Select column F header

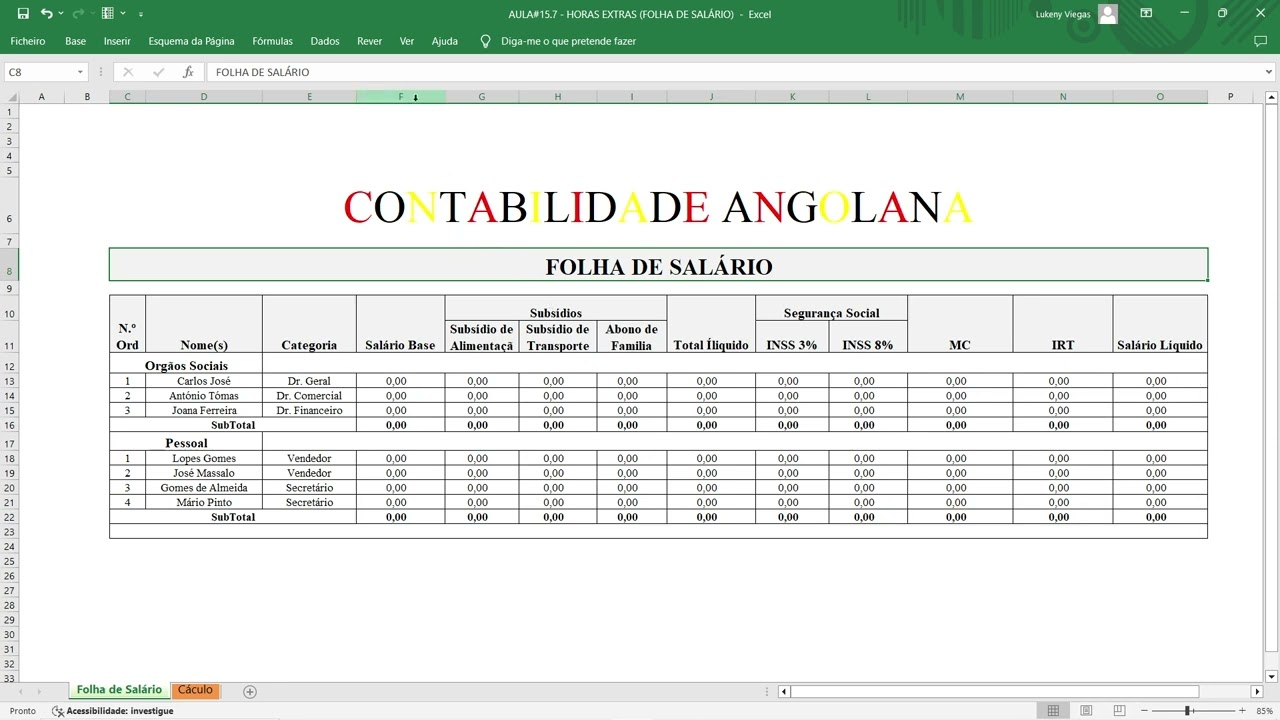(x=400, y=97)
